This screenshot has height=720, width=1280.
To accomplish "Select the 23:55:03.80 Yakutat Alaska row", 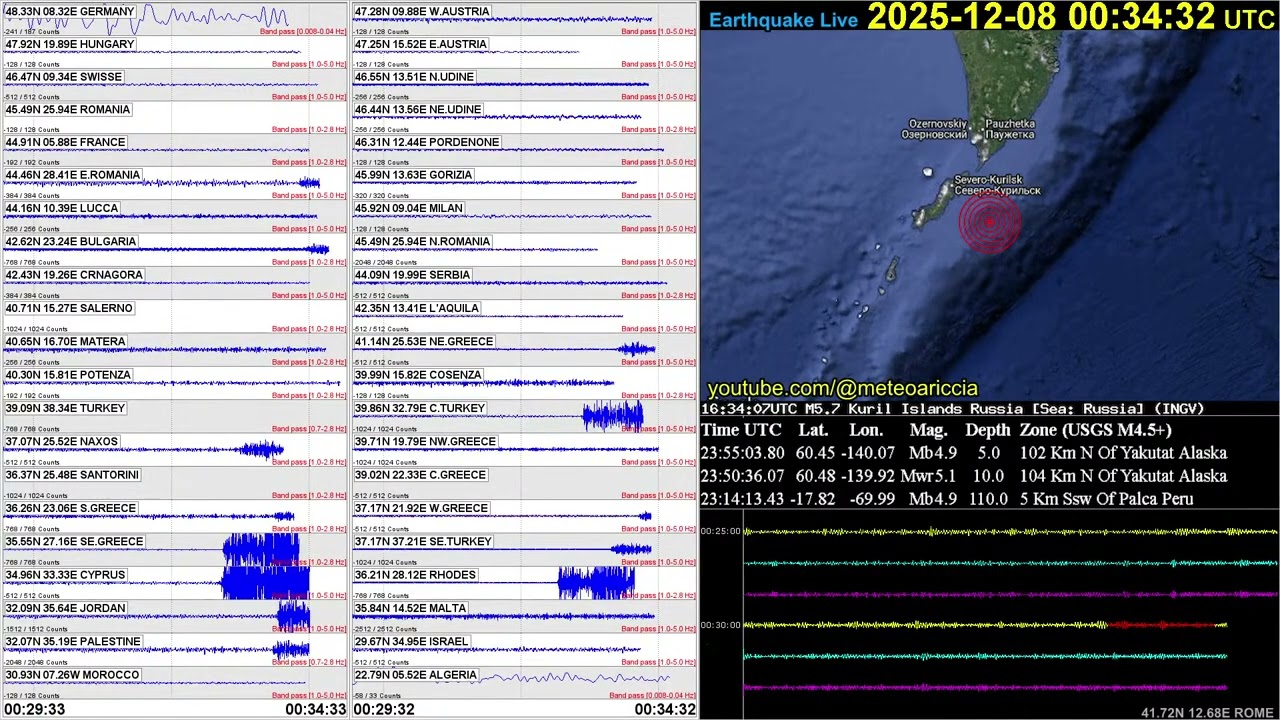I will pyautogui.click(x=964, y=453).
